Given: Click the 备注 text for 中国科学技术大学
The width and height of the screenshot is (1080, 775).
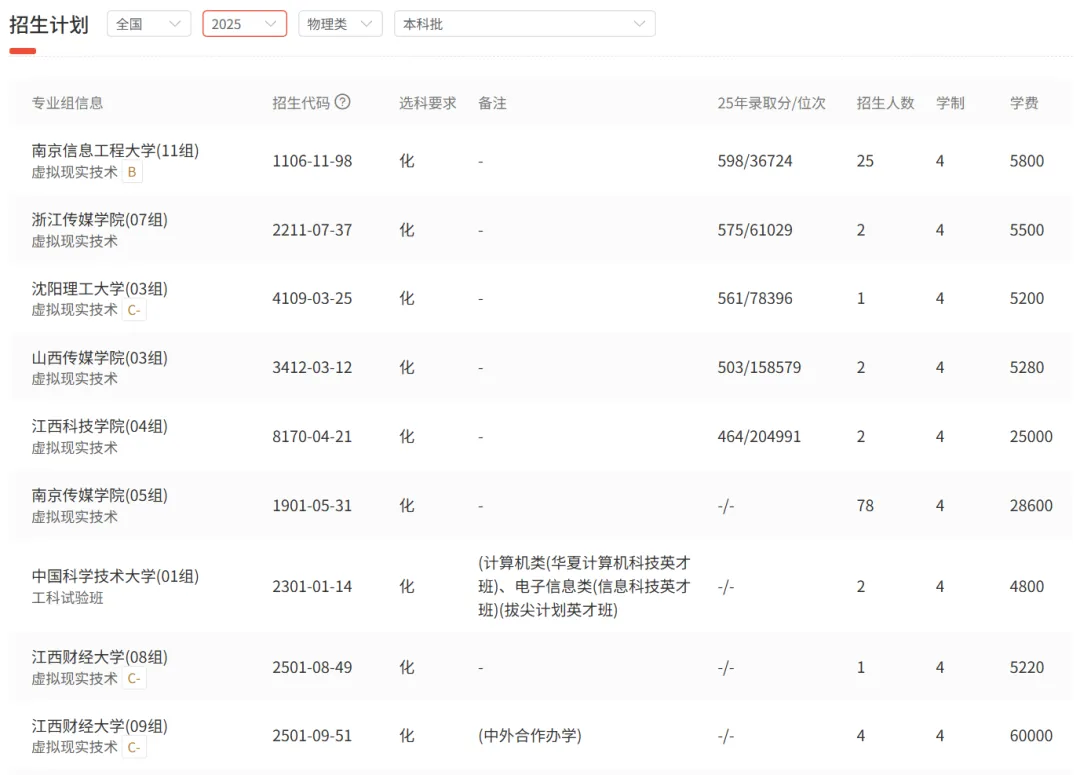Looking at the screenshot, I should [565, 587].
